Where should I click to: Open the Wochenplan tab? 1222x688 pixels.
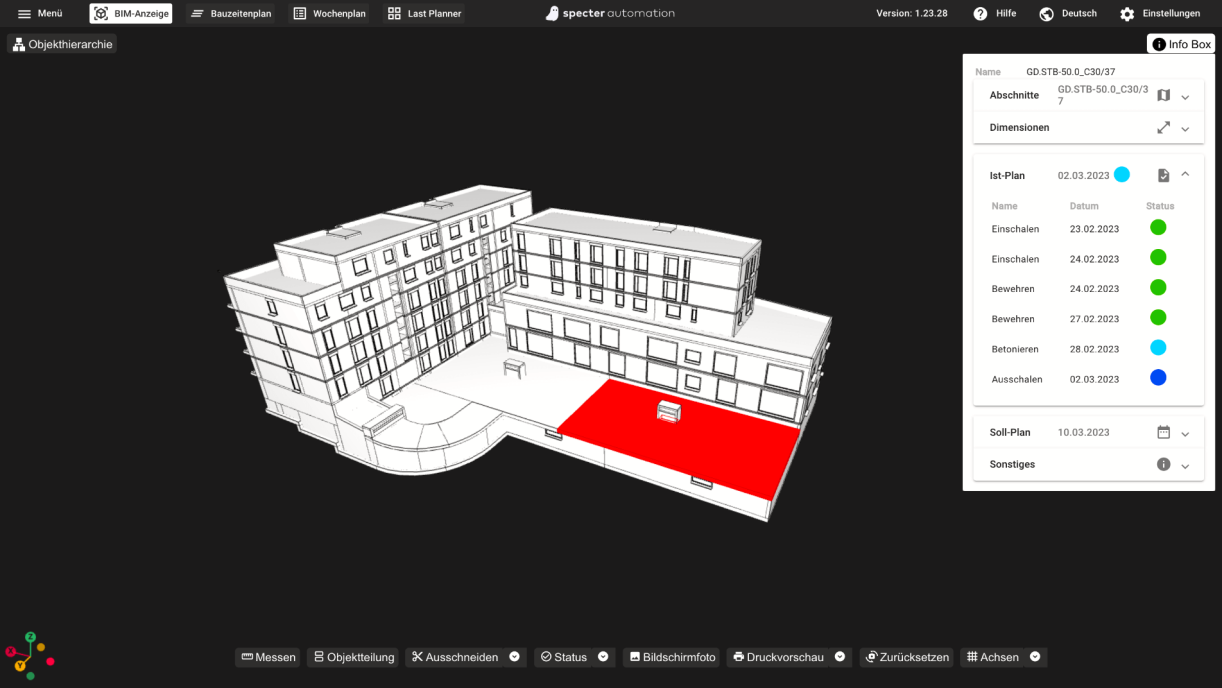[330, 14]
